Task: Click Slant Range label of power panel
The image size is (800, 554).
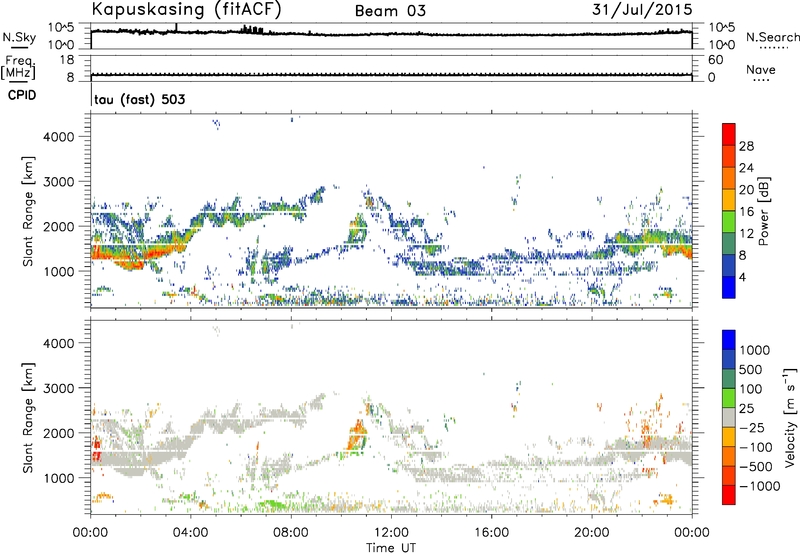Action: 28,212
